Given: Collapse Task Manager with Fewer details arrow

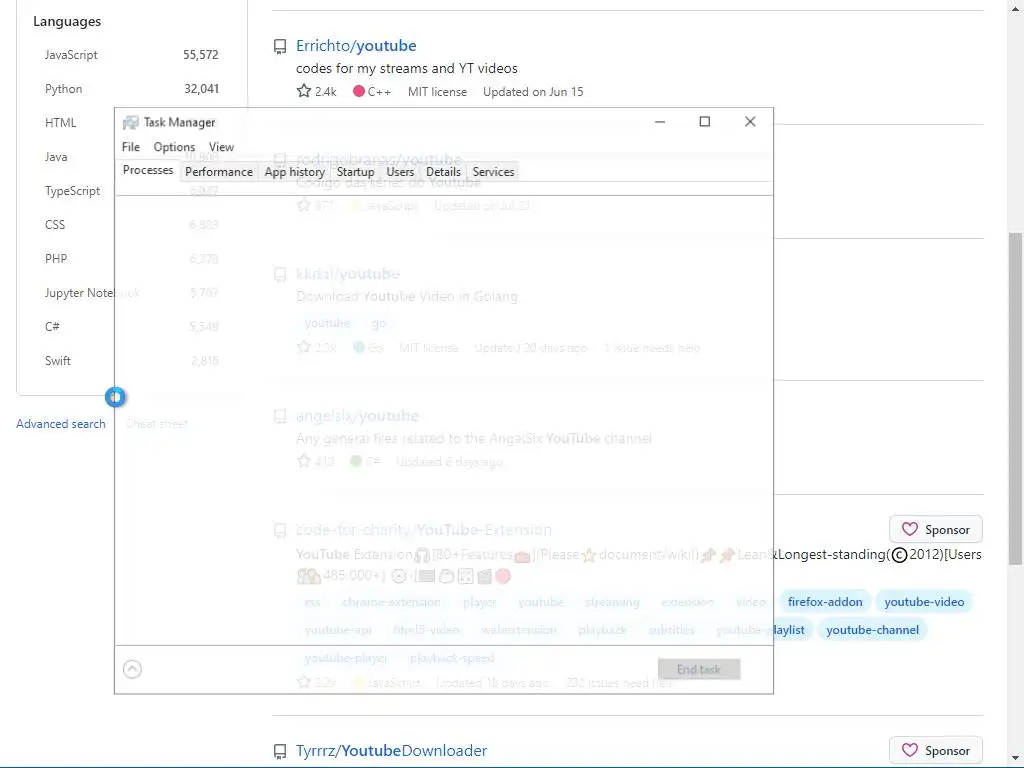Looking at the screenshot, I should click(x=132, y=669).
